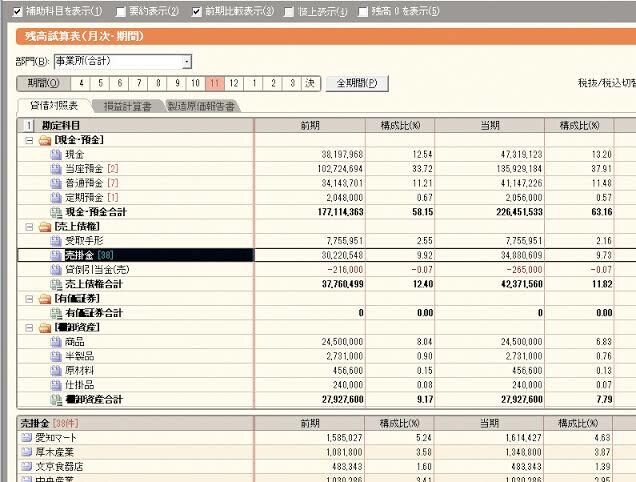Image resolution: width=636 pixels, height=482 pixels.
Task: Select 愛知マート in sub-account list
Action: click(x=56, y=438)
